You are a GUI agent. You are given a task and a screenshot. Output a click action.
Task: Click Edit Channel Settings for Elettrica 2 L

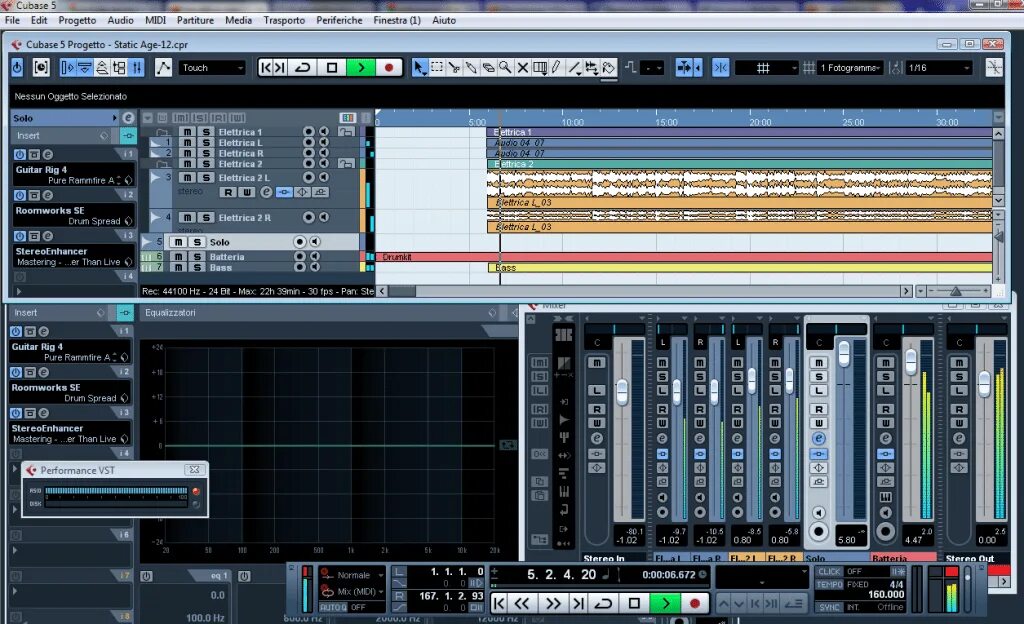266,192
